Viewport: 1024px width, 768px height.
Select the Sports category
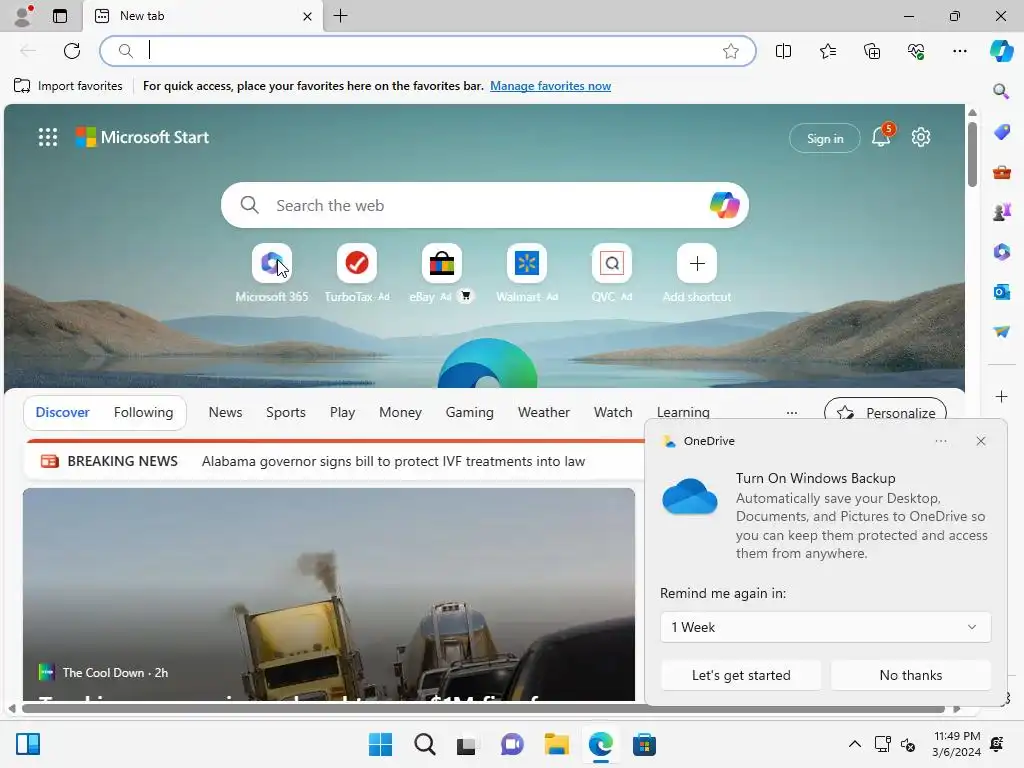285,412
